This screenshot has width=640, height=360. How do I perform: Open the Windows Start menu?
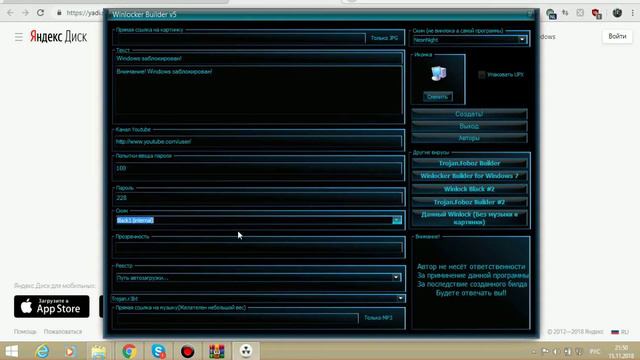click(11, 351)
